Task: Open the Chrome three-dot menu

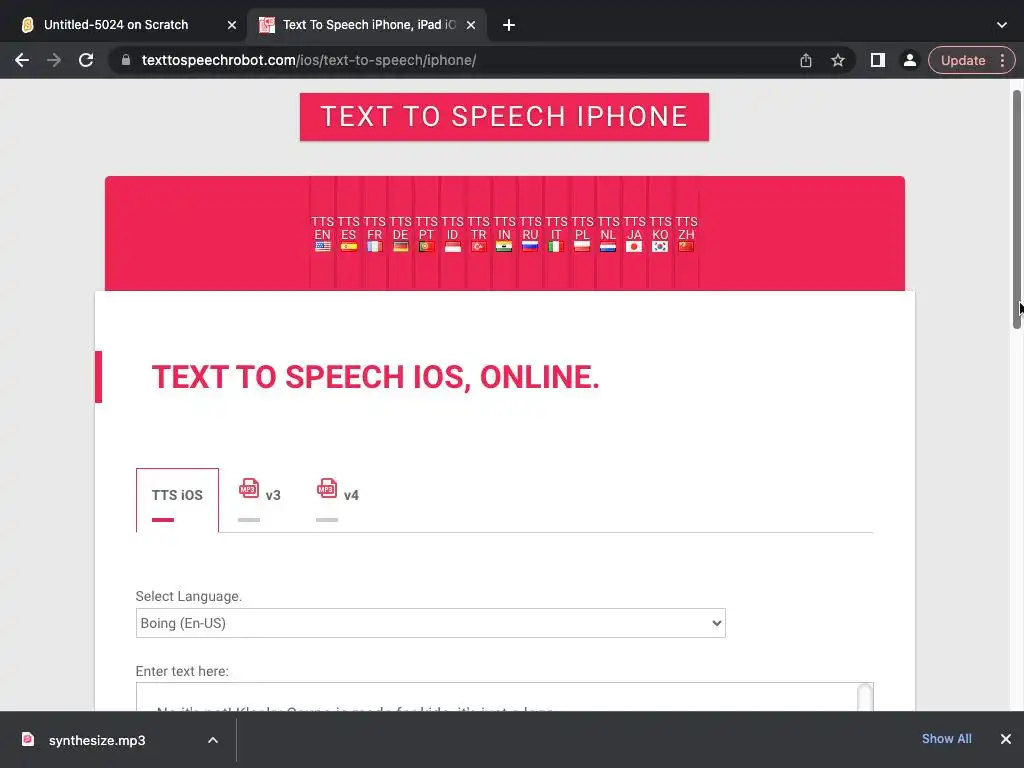Action: click(x=1002, y=60)
